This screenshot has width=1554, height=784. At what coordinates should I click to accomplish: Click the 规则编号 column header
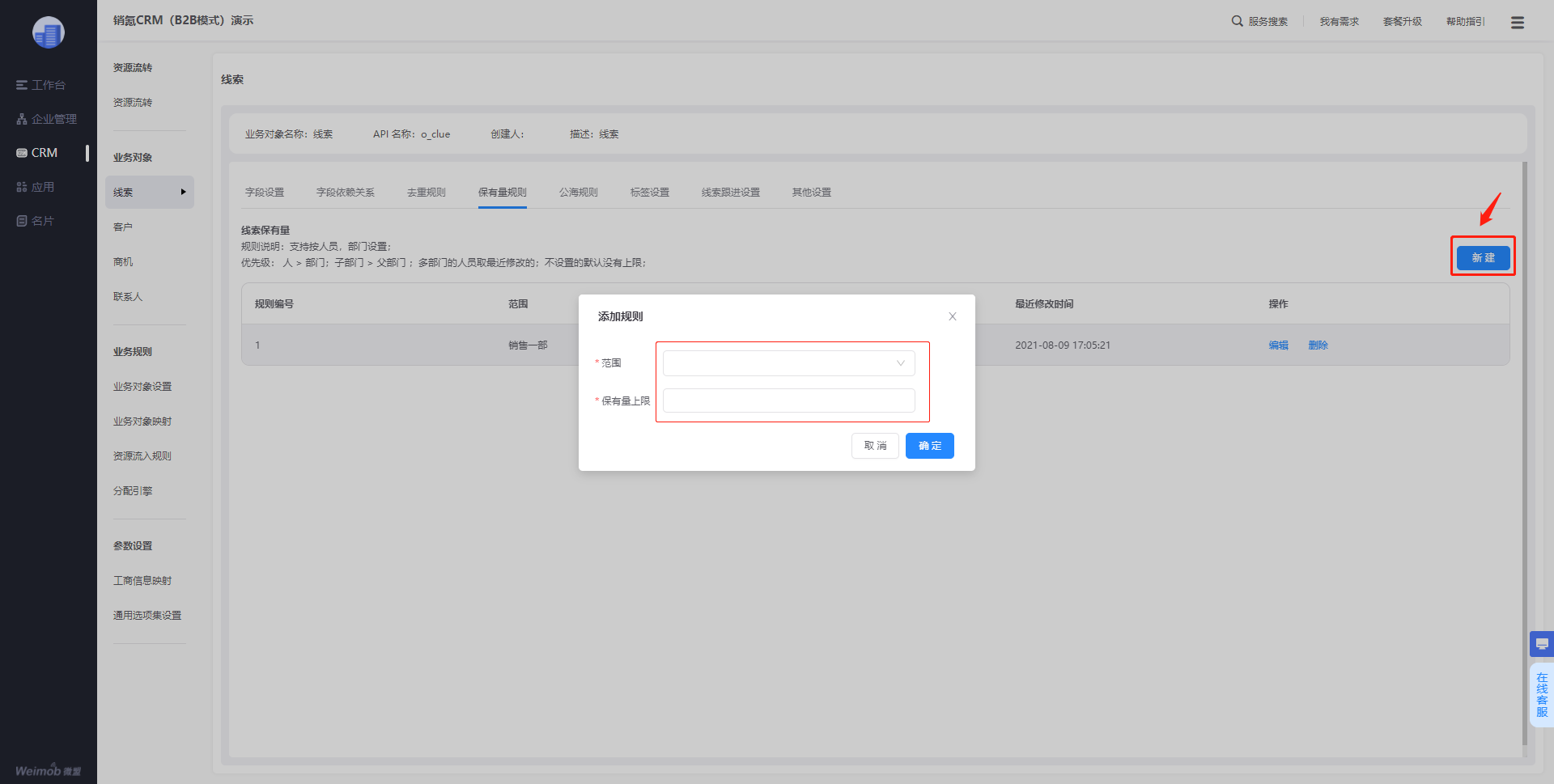(274, 304)
